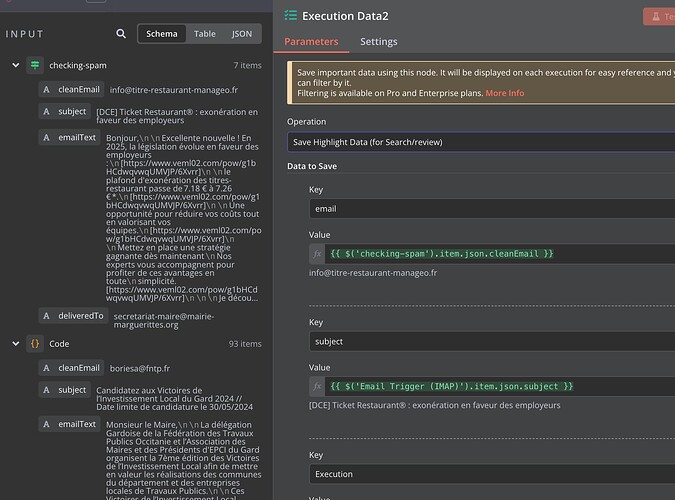Click the checking-spam node icon
675x500 pixels.
click(35, 65)
